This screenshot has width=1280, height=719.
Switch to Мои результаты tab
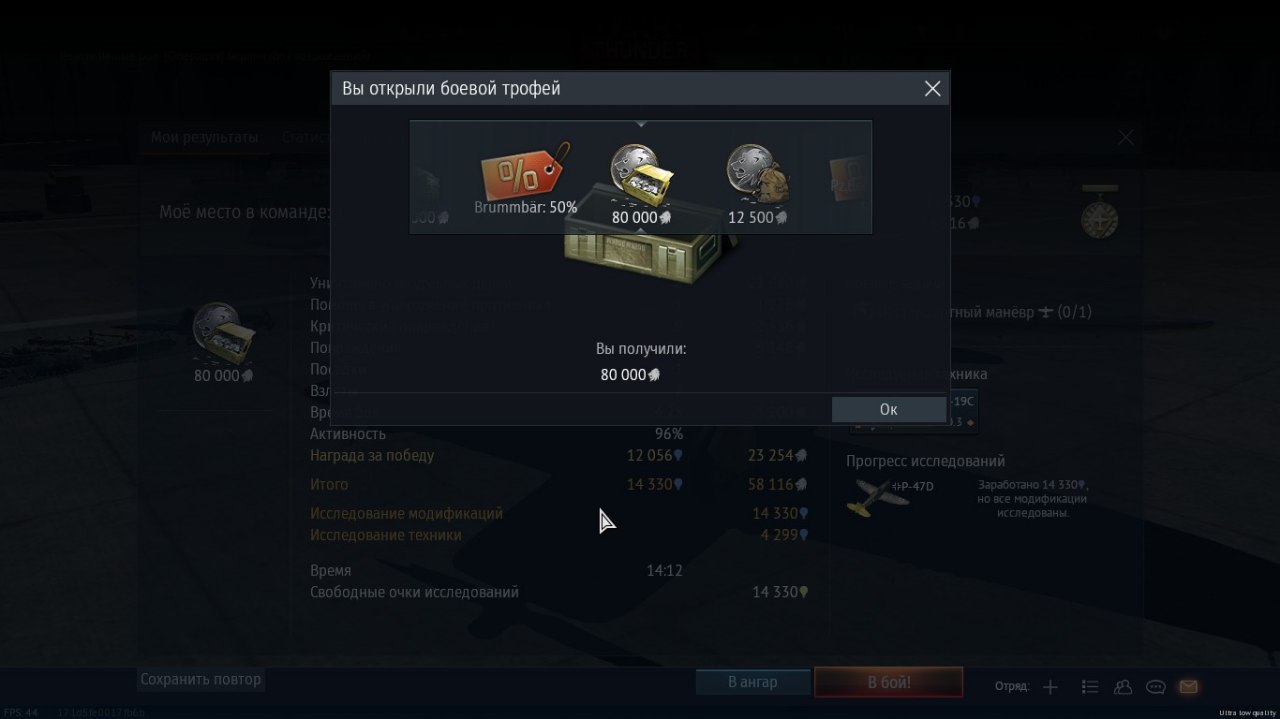click(204, 137)
